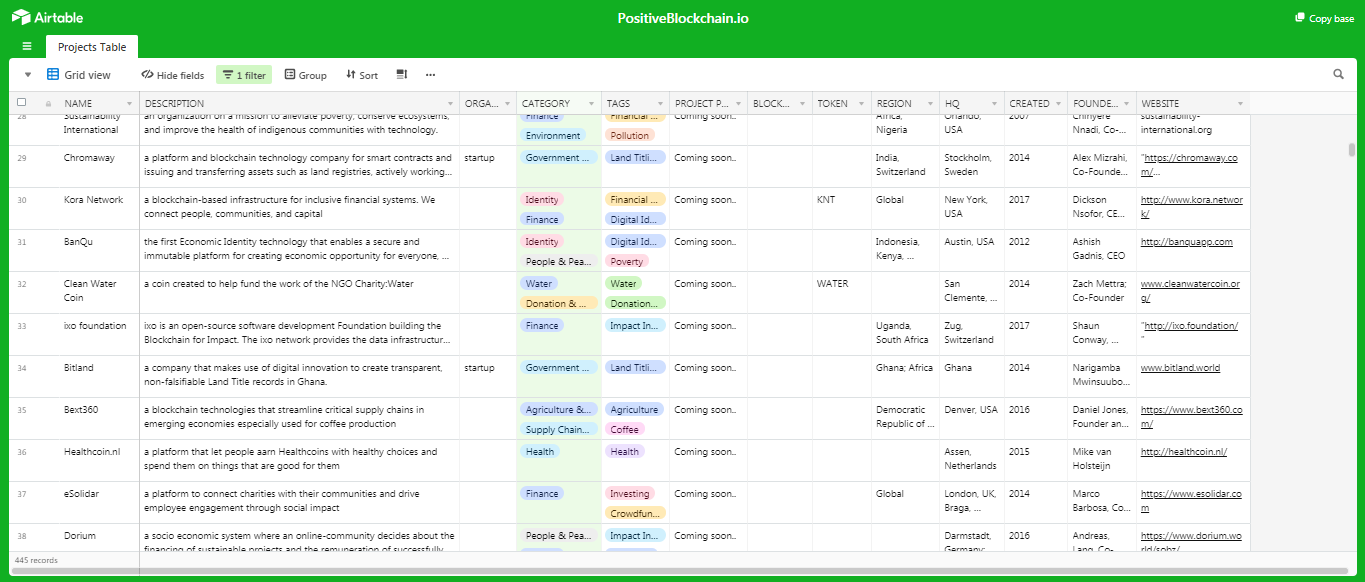Open the 1 filter panel
The height and width of the screenshot is (582, 1365).
[244, 75]
